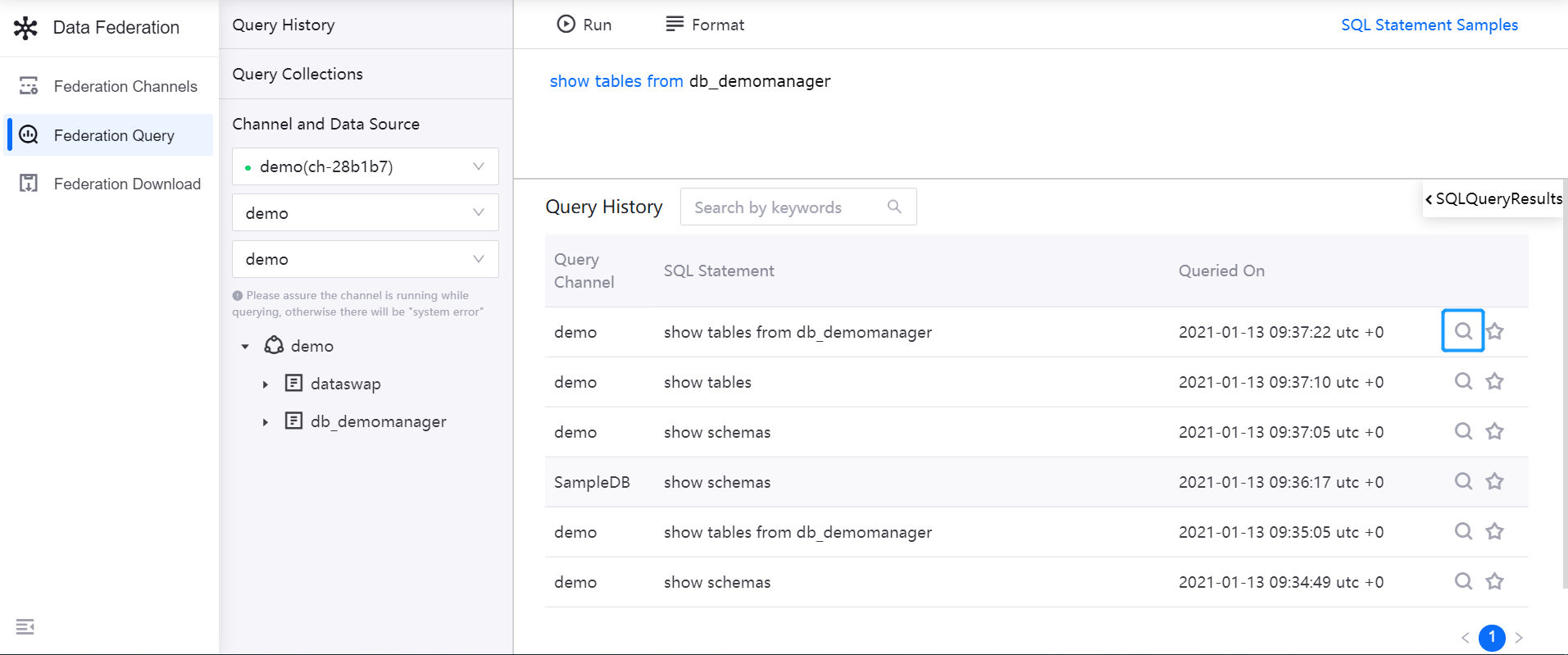Image resolution: width=1568 pixels, height=655 pixels.
Task: Open SQL Statement Samples link
Action: (1429, 25)
